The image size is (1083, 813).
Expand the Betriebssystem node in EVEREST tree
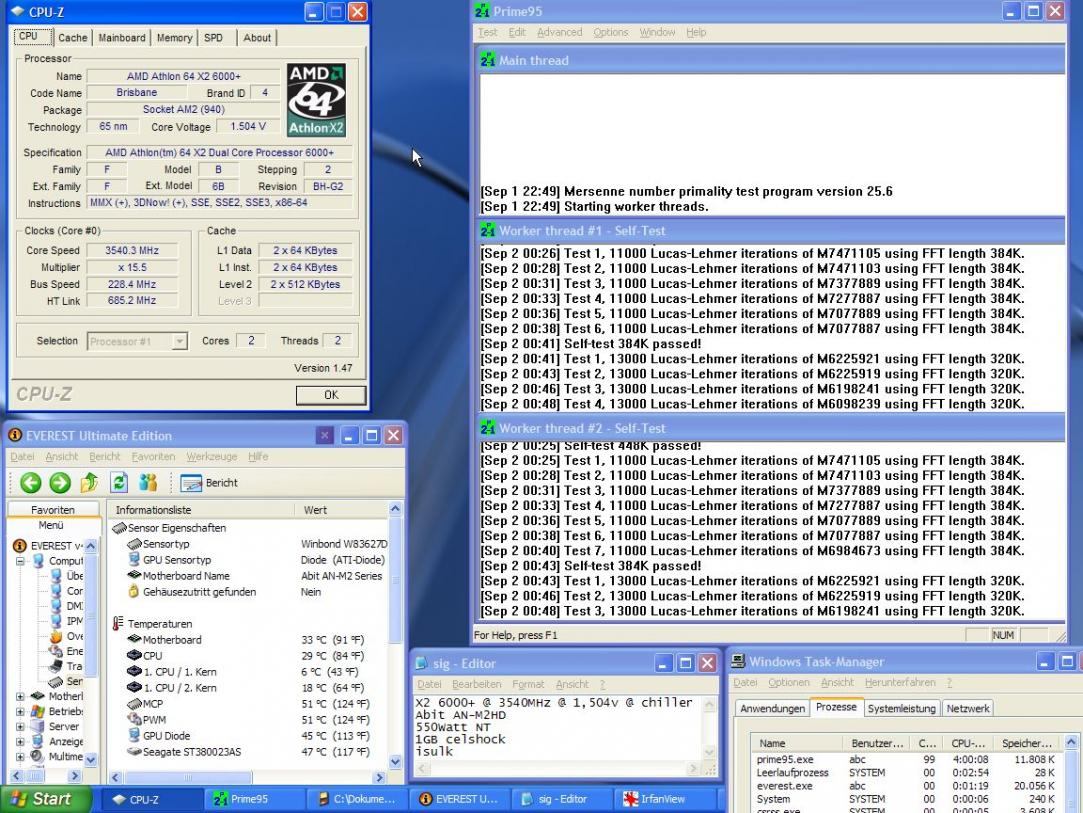tap(21, 711)
